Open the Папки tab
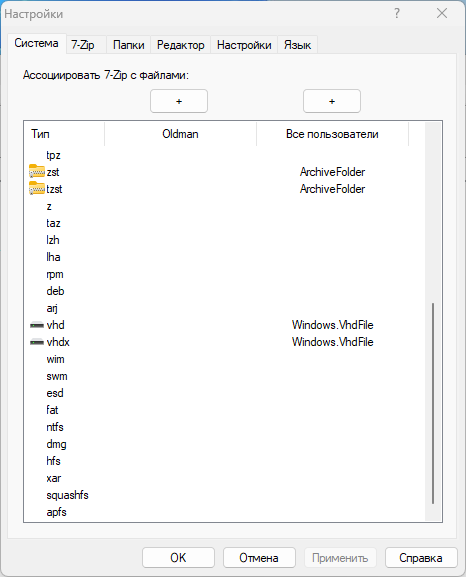This screenshot has height=577, width=466. (128, 45)
